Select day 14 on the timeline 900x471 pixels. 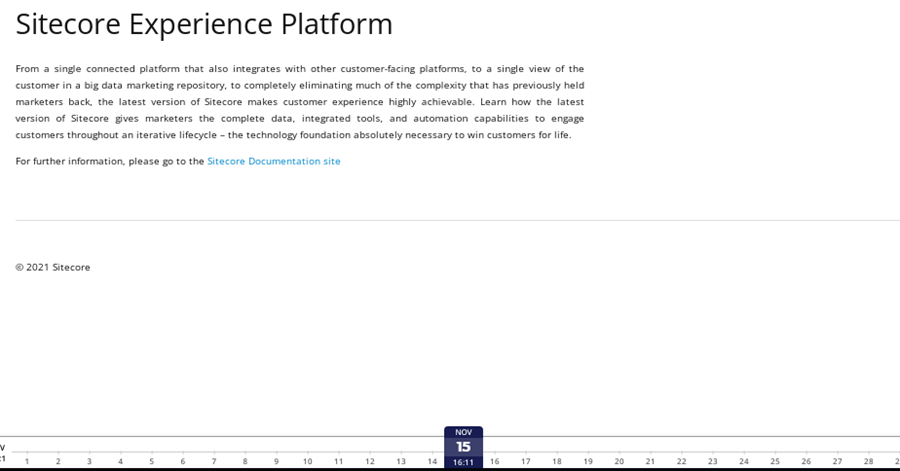coord(432,461)
